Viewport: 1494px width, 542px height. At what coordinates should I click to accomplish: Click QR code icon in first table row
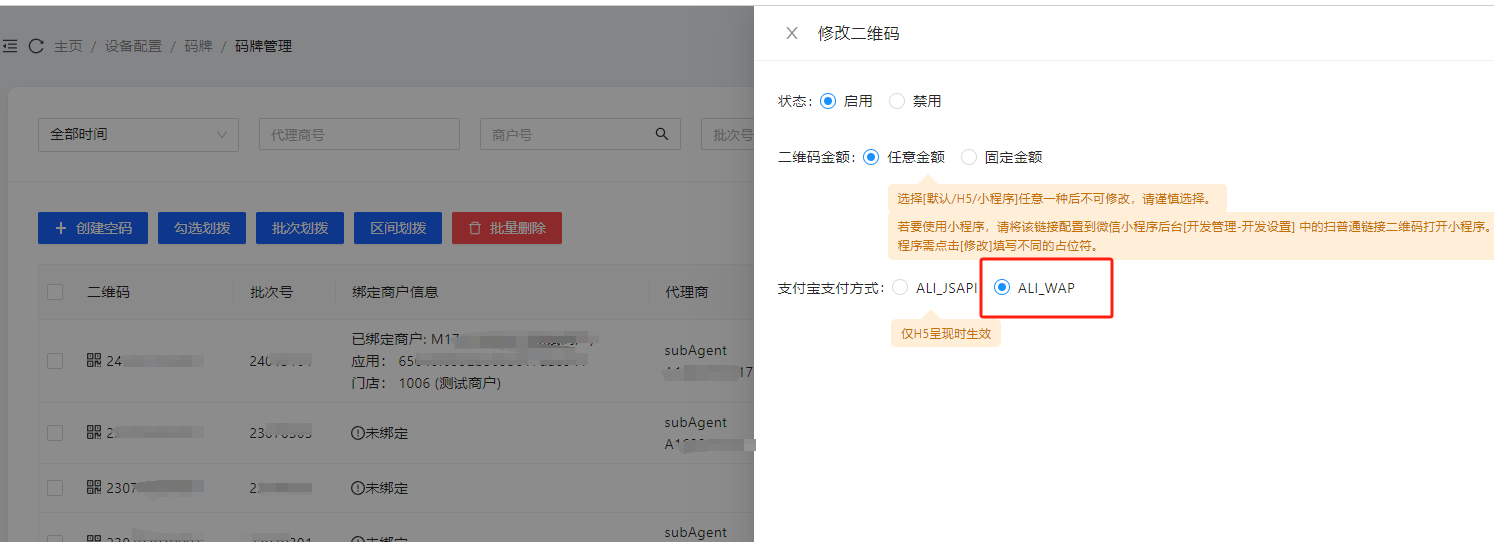94,360
